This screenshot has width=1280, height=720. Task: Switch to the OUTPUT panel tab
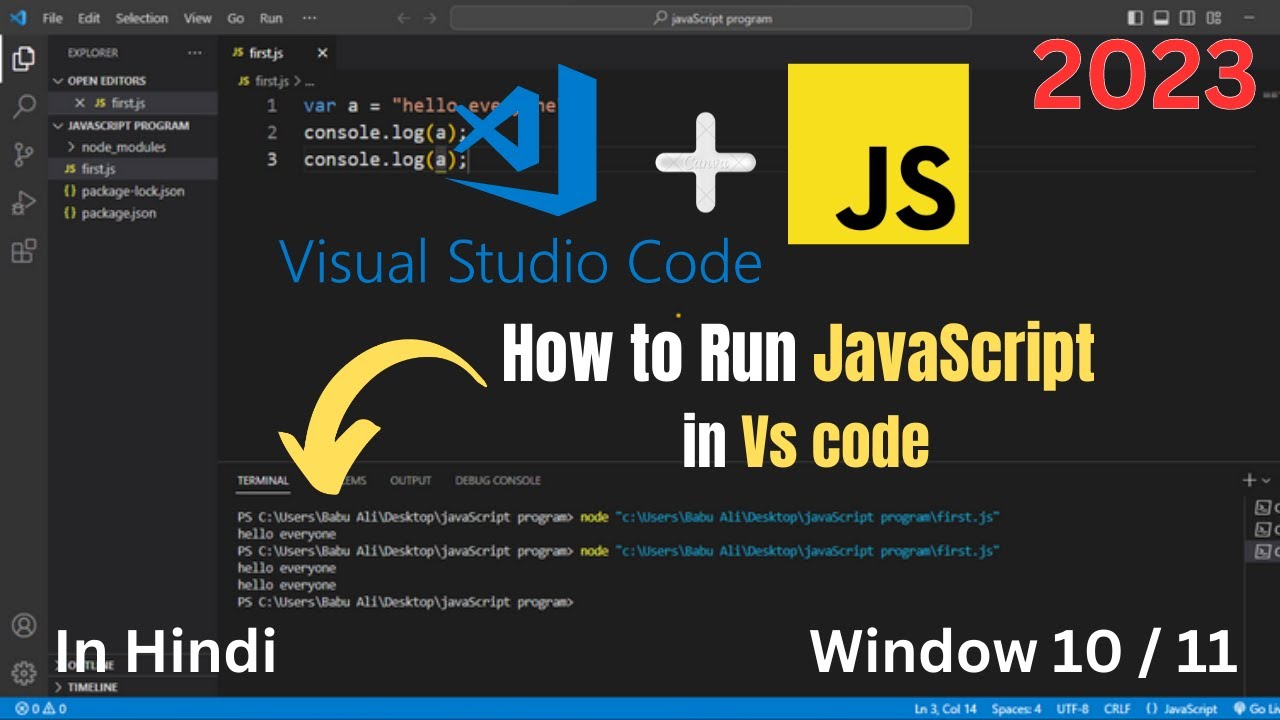point(410,481)
